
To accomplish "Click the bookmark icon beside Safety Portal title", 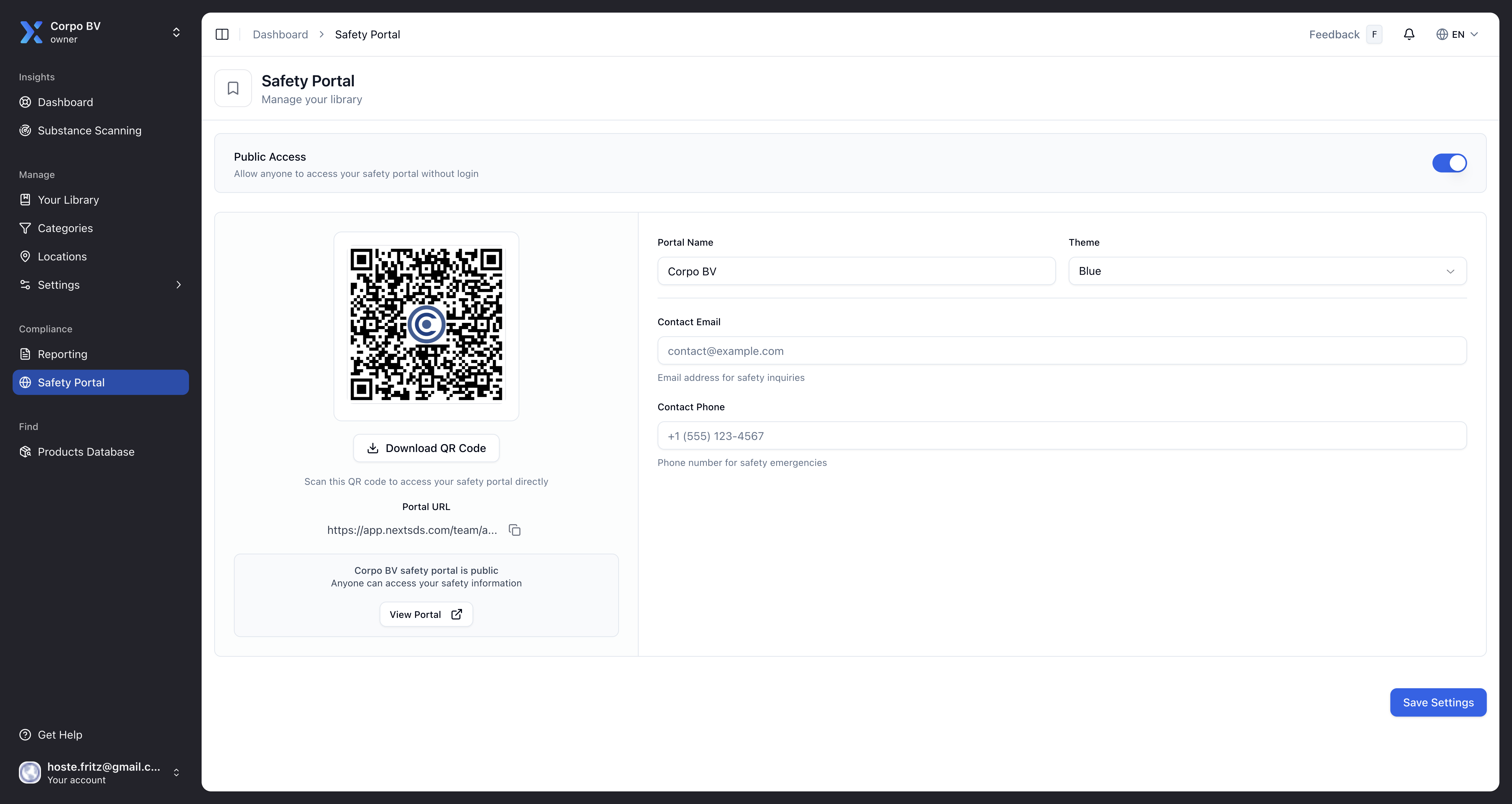I will click(x=233, y=88).
